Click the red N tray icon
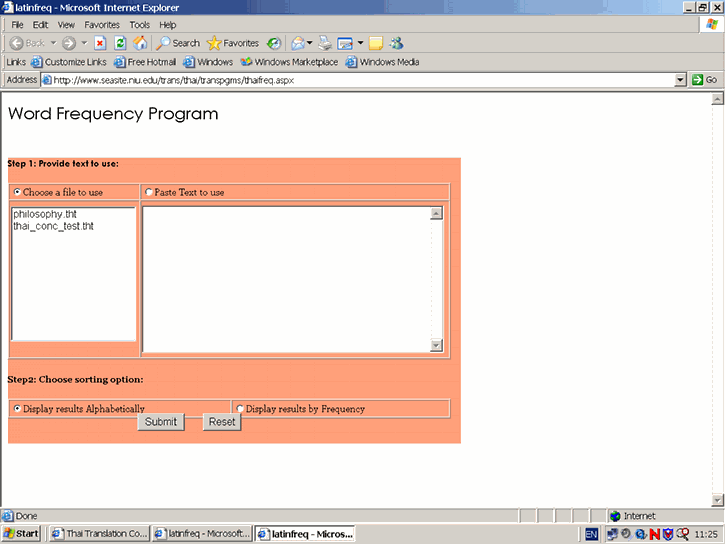This screenshot has width=725, height=544. tap(654, 534)
